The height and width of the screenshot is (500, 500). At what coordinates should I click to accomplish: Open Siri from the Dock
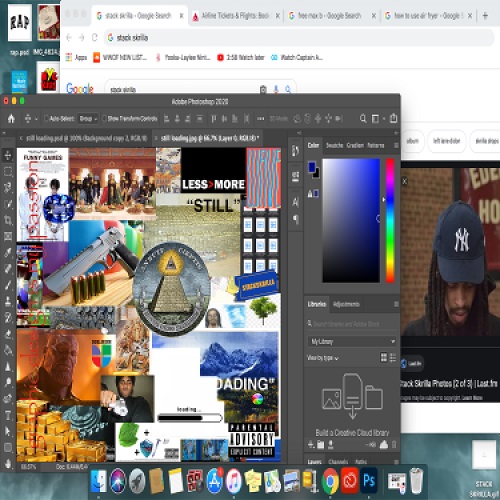(x=118, y=481)
